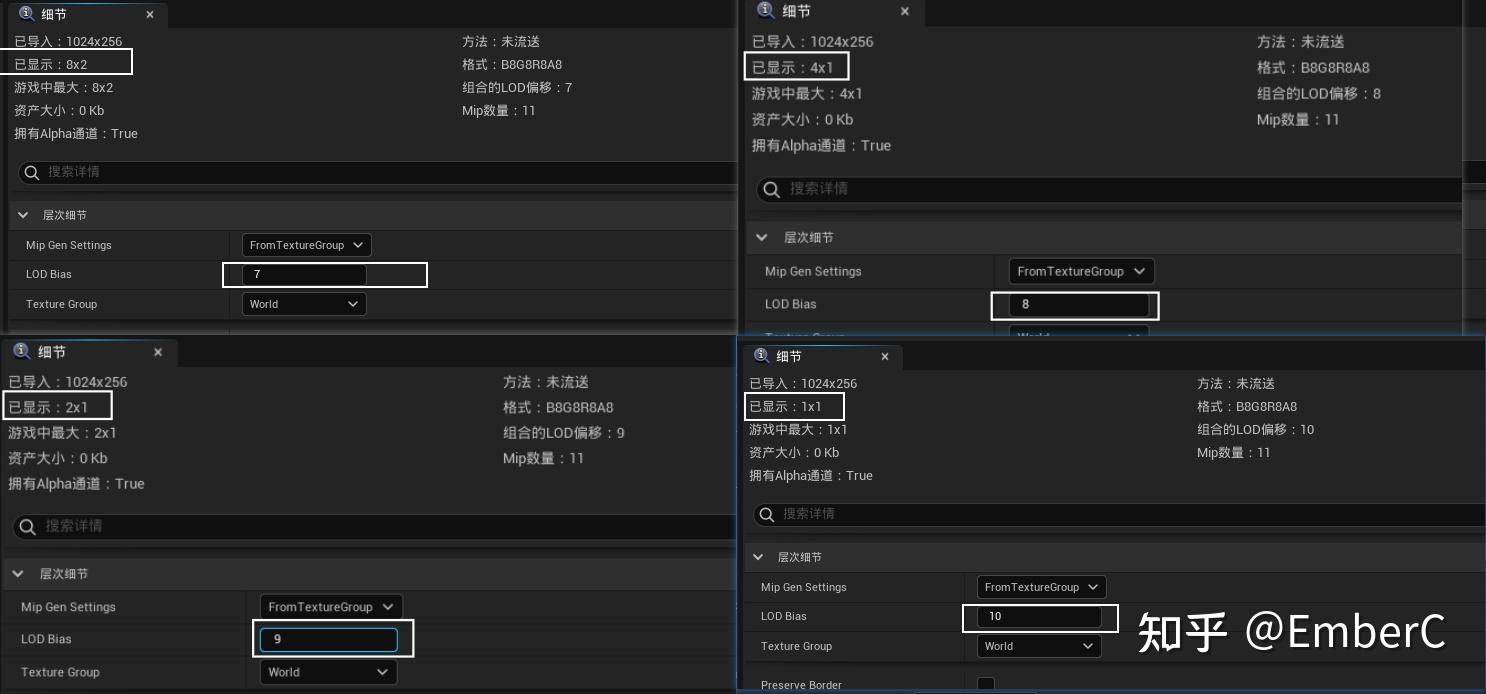Open the Texture Group World dropdown in bottom-left panel
1486x694 pixels.
pos(328,672)
